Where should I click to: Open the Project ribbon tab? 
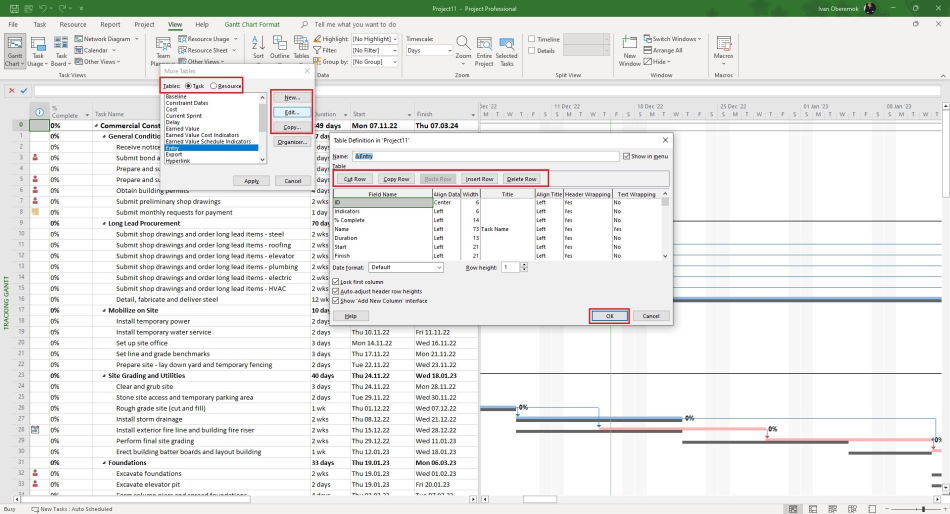click(x=144, y=24)
